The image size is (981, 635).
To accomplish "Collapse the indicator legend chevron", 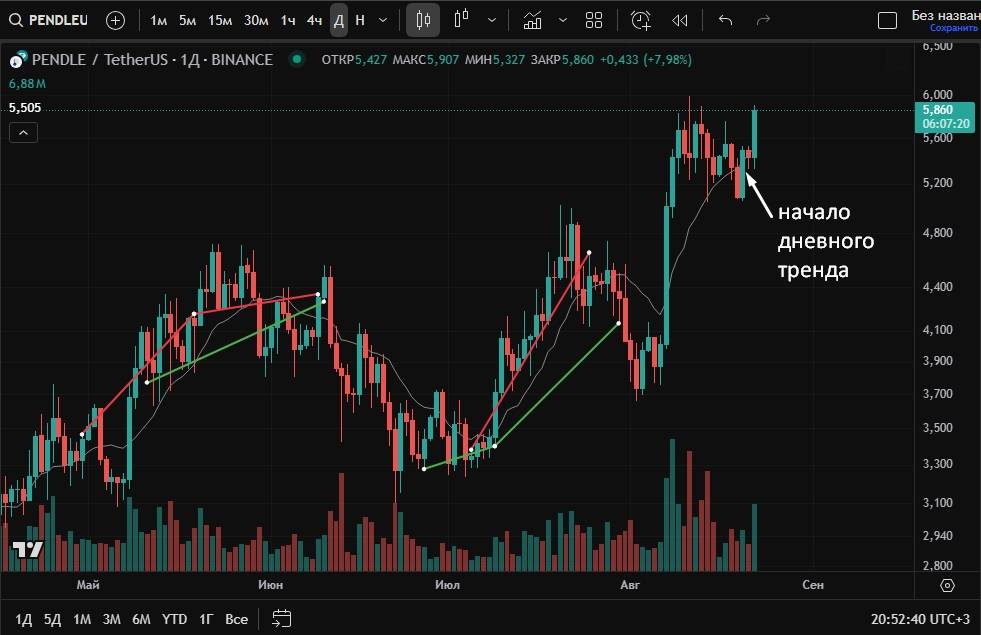I will tap(24, 132).
